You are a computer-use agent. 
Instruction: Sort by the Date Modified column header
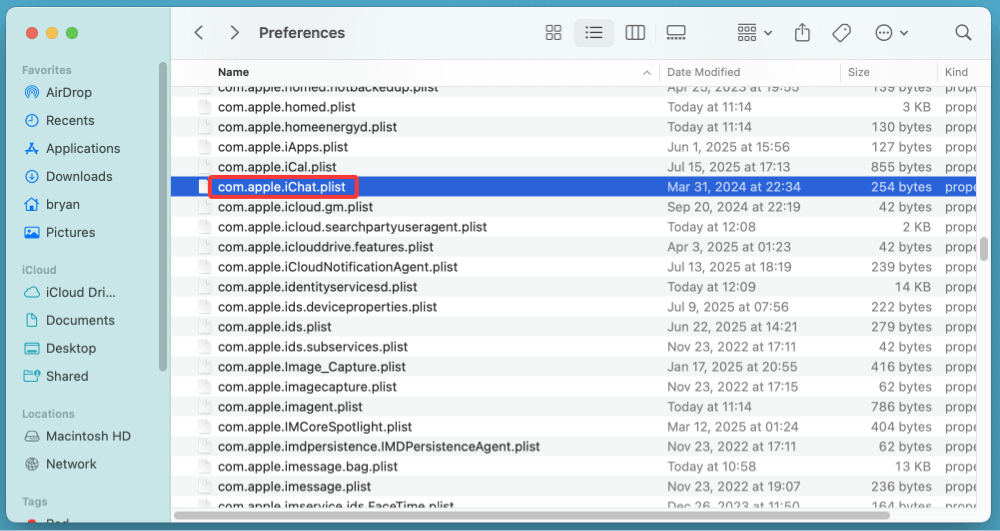(703, 72)
